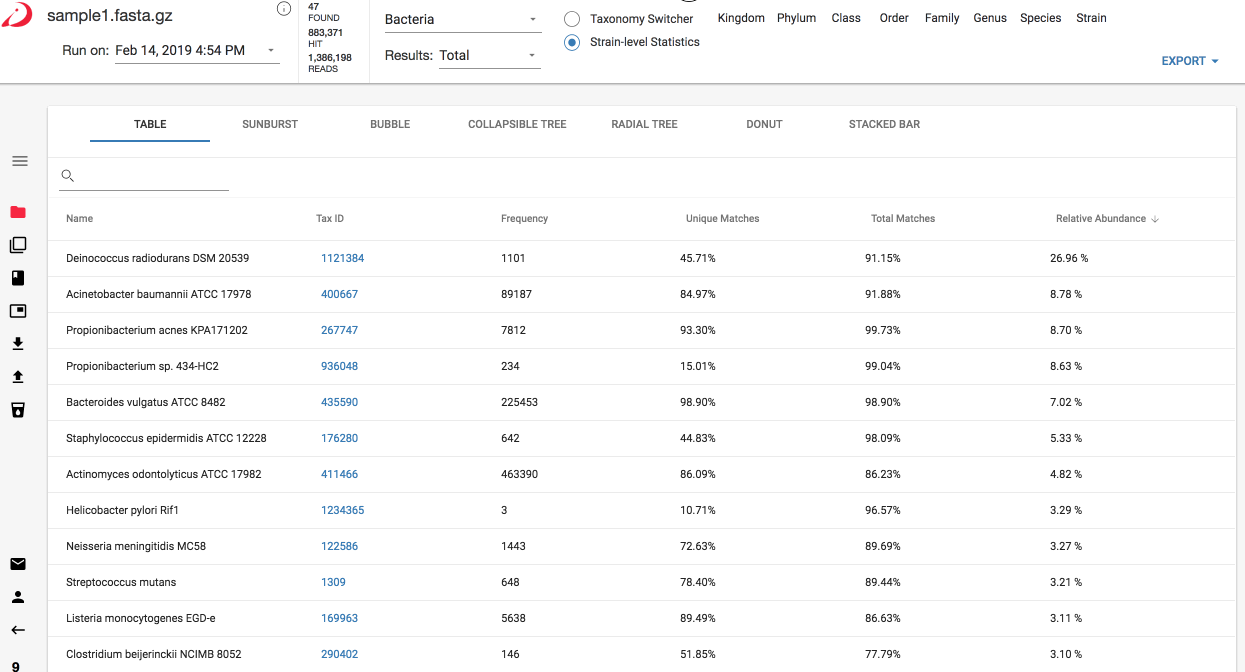Switch to the TABLE tab
This screenshot has height=672, width=1245.
coord(150,124)
